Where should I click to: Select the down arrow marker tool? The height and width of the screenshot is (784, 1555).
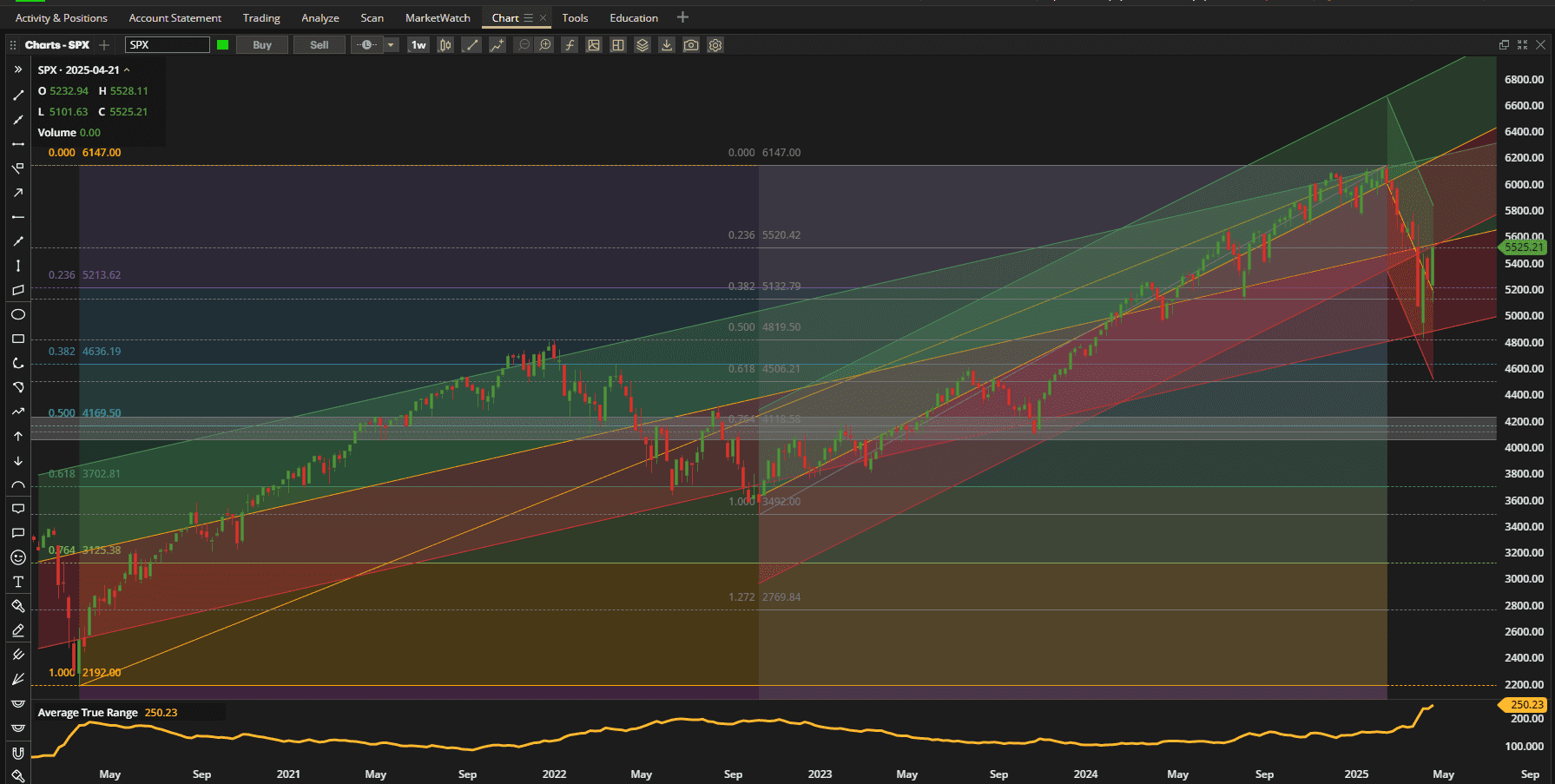point(17,460)
